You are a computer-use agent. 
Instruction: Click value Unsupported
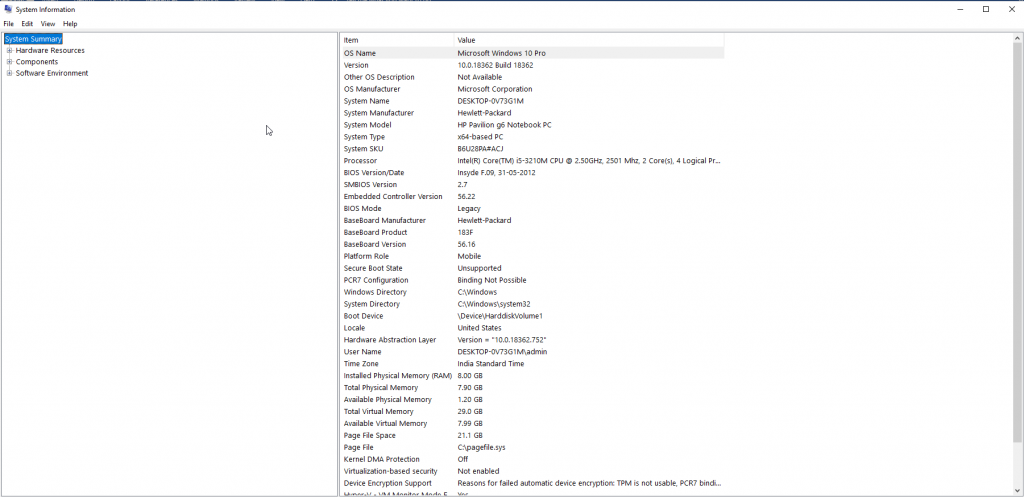[479, 268]
